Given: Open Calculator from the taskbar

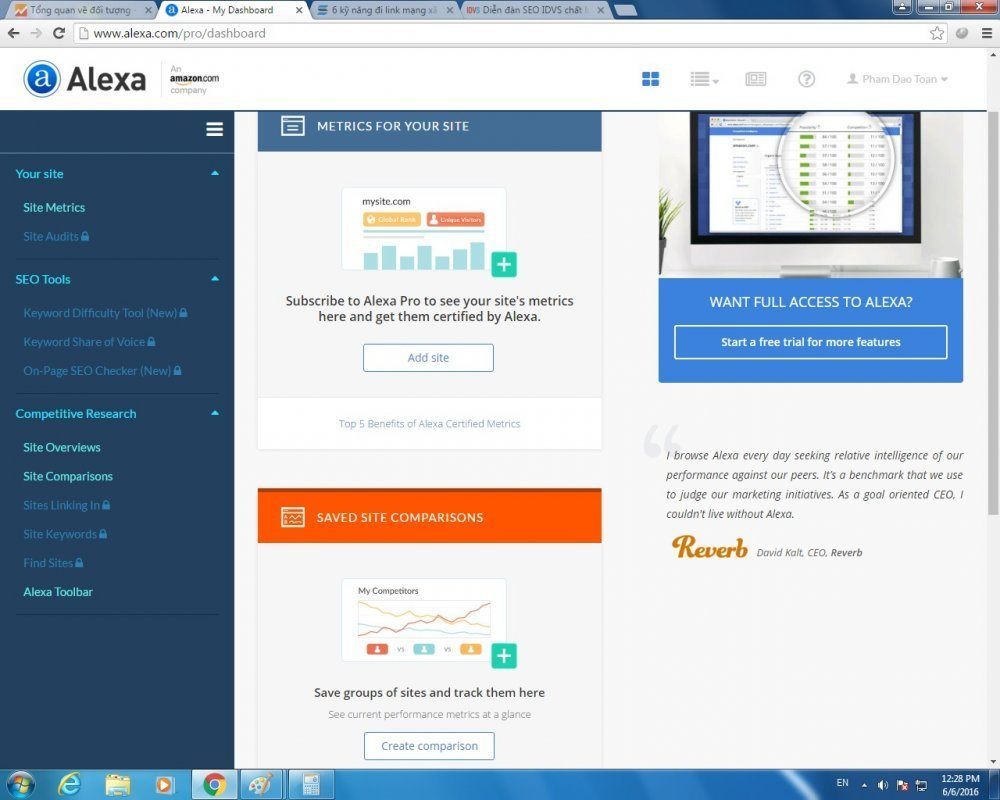Looking at the screenshot, I should [x=311, y=785].
